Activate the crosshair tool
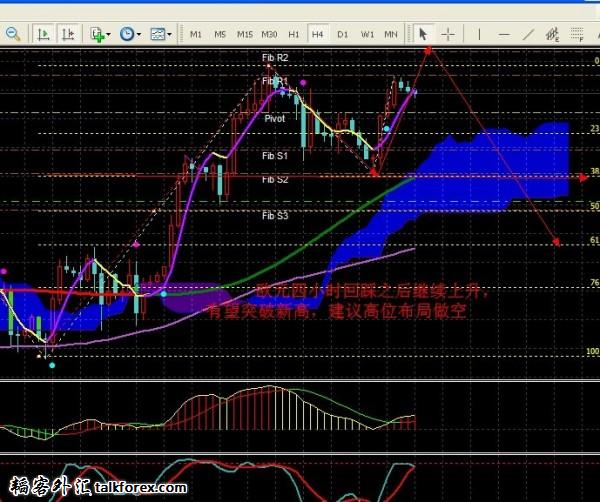Image resolution: width=600 pixels, height=502 pixels. point(448,34)
